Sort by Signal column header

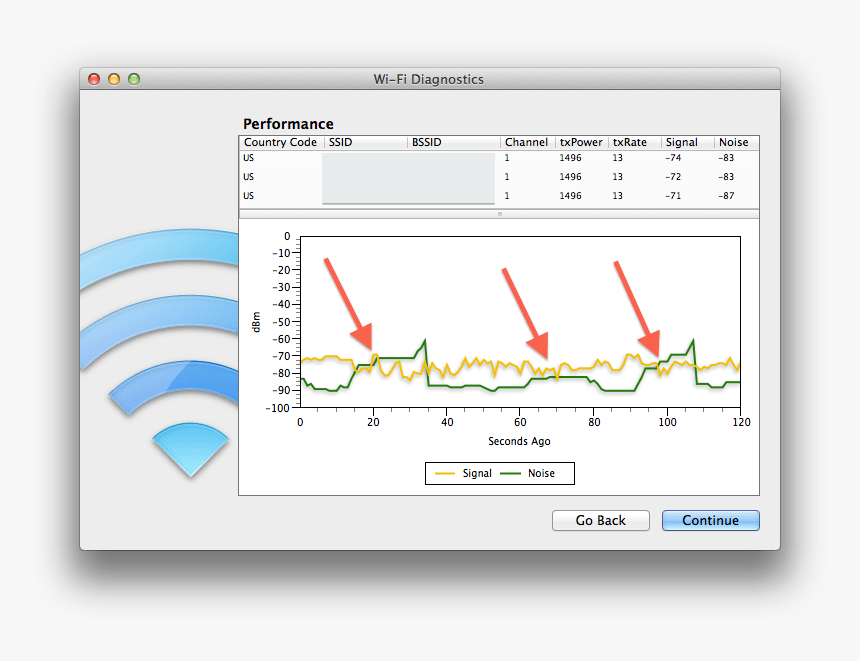click(687, 142)
